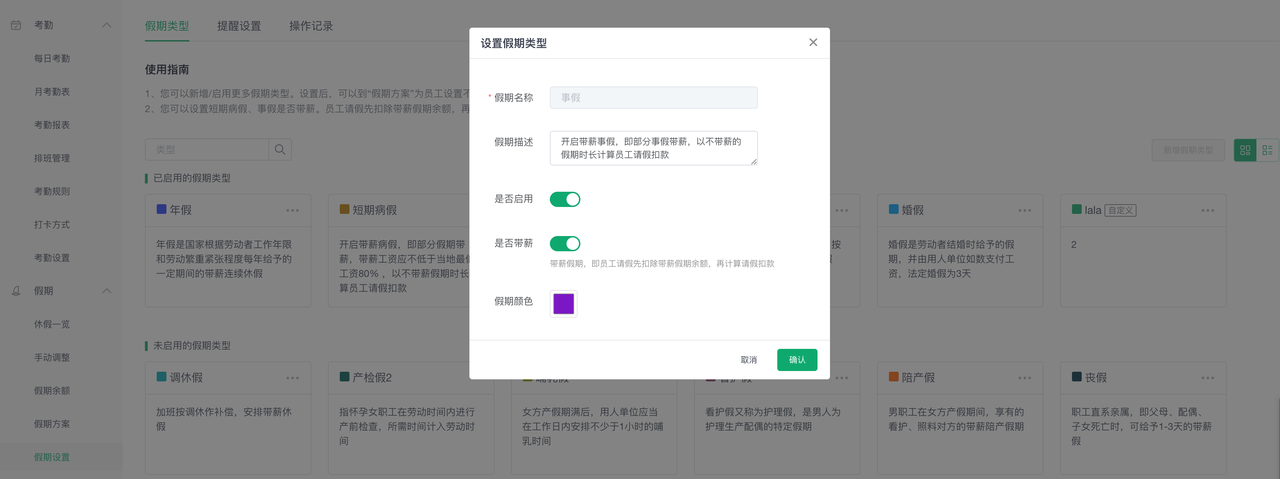Open the more menu on 调休假 card
Screen dimensions: 1280x479
pos(293,378)
